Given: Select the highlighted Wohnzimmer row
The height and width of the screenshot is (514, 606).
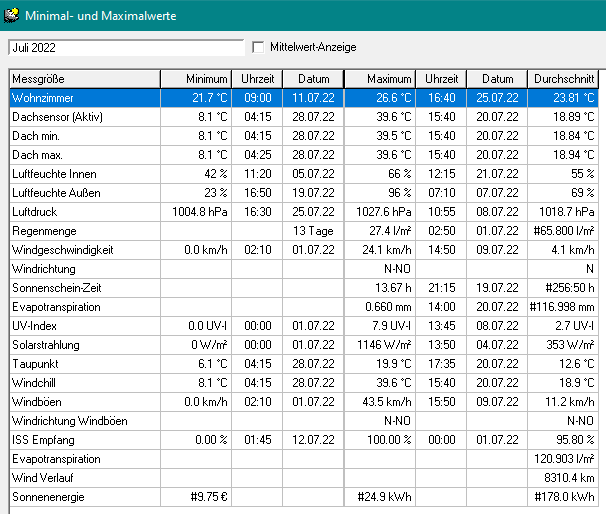Looking at the screenshot, I should coord(84,98).
